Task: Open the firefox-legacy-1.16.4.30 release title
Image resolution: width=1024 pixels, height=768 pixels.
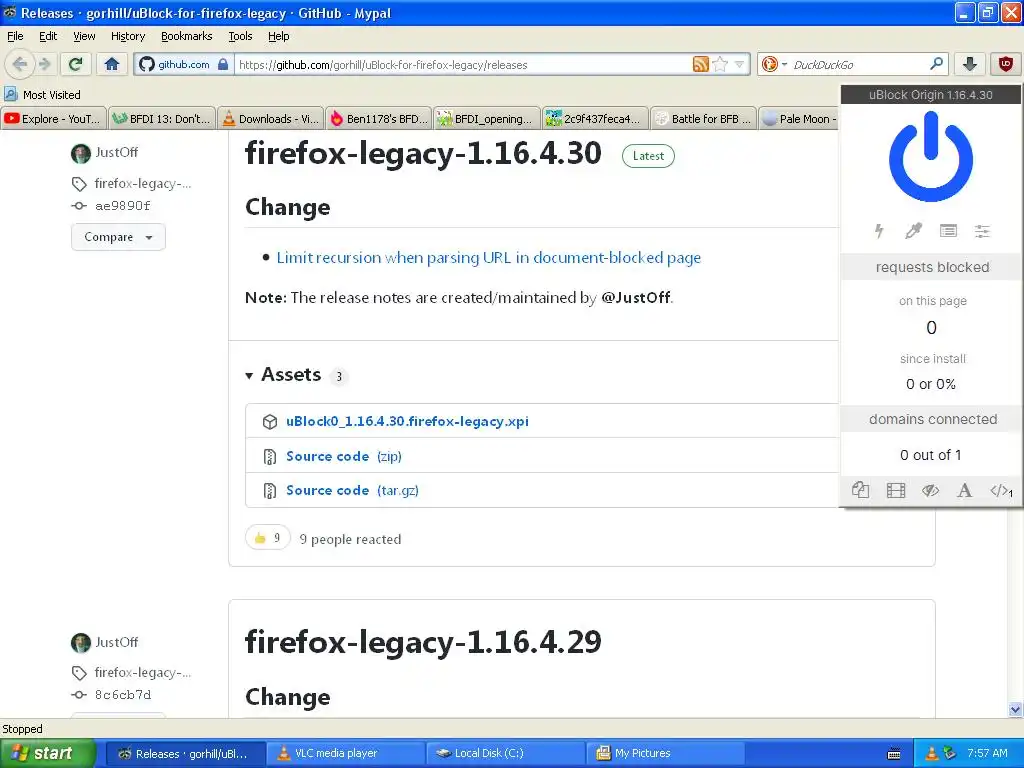Action: pyautogui.click(x=423, y=153)
